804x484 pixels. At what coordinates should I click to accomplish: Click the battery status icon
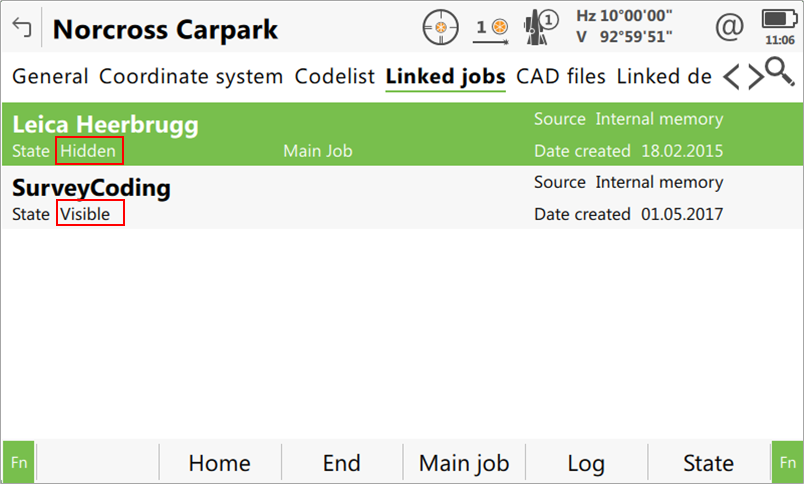pos(775,20)
